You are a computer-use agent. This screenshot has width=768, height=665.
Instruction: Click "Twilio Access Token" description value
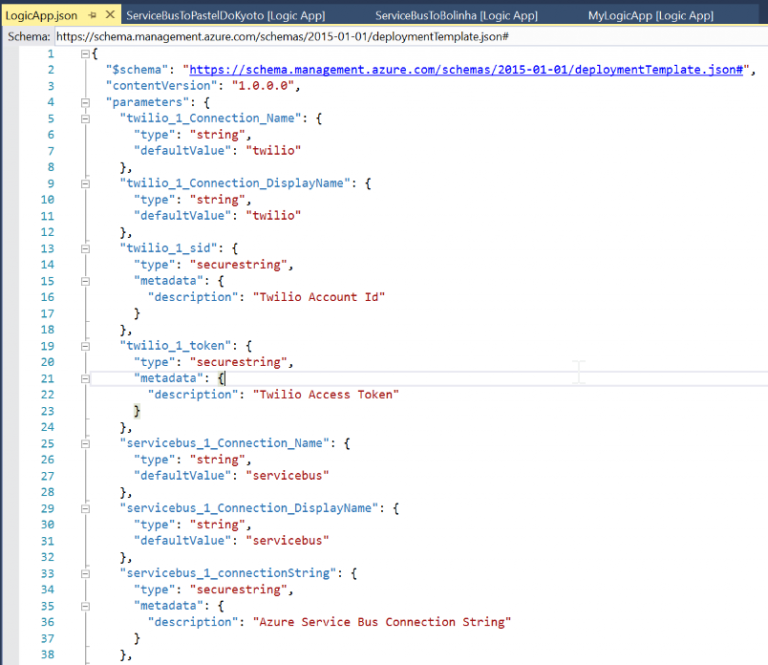[x=326, y=394]
